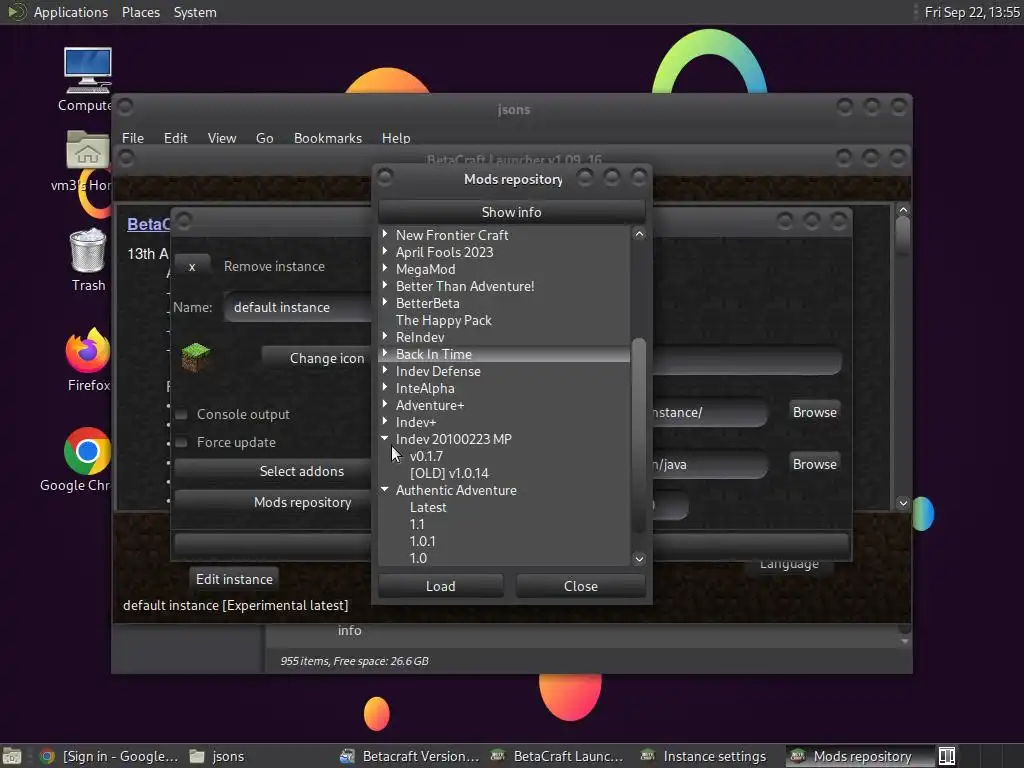Select the [OLD] v1.0.14 version

pyautogui.click(x=449, y=473)
